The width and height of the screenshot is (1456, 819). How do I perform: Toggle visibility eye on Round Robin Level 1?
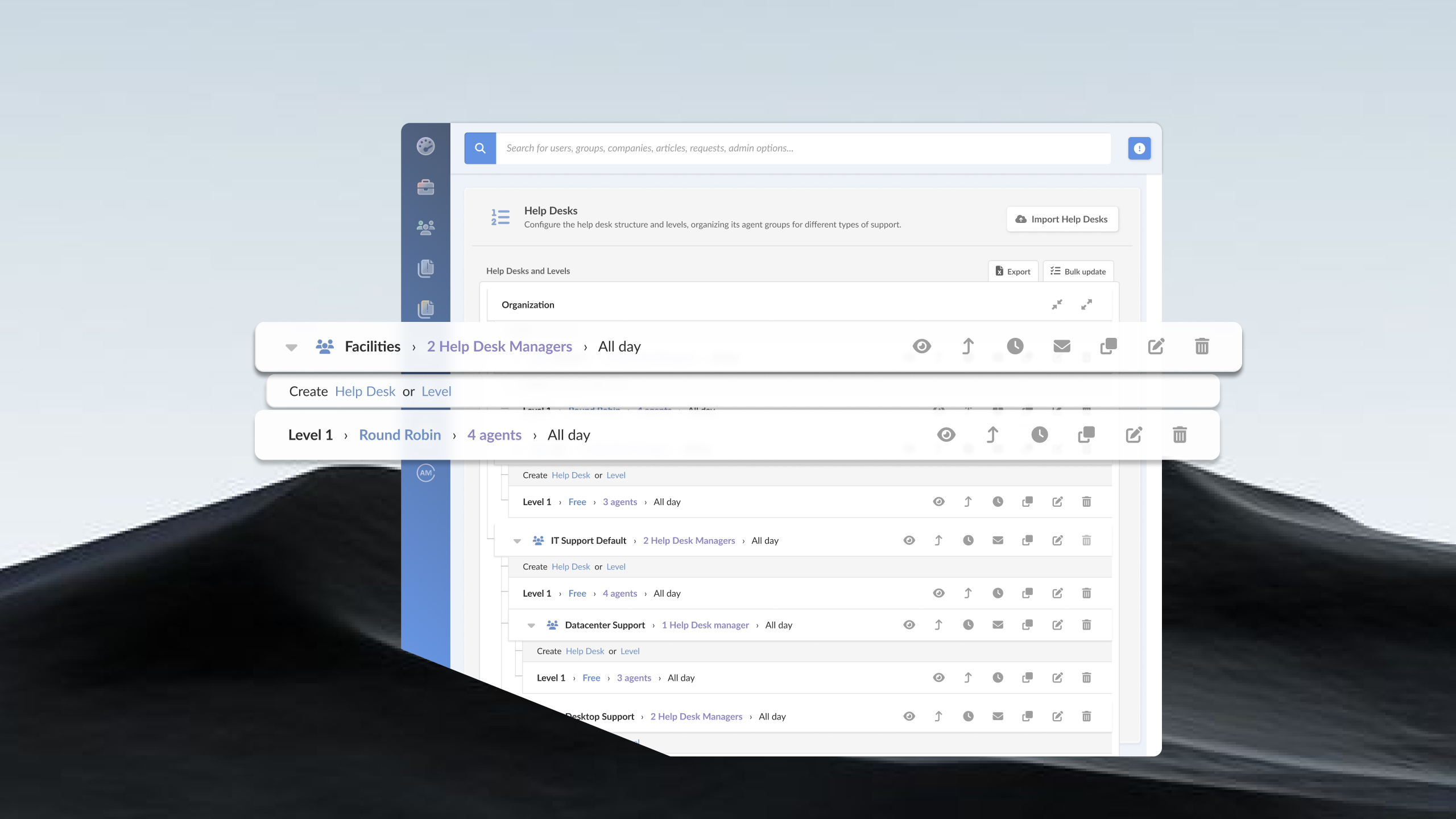tap(946, 435)
